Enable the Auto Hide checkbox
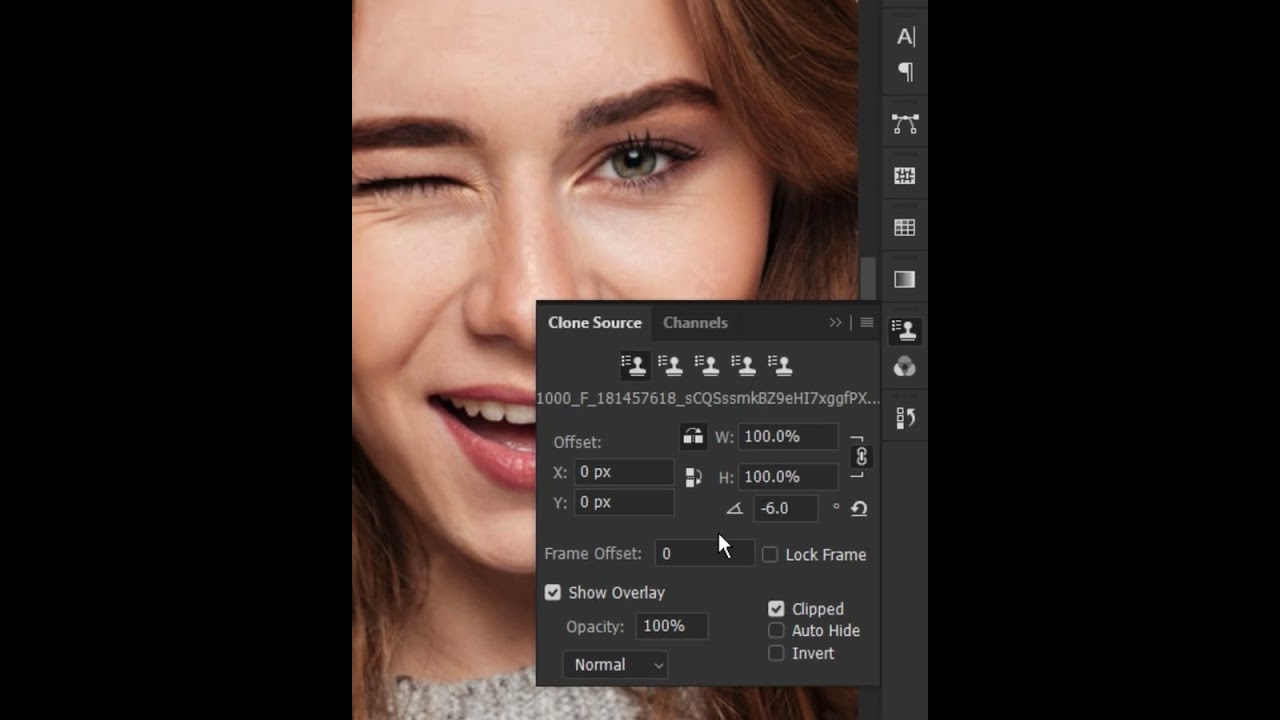This screenshot has width=1280, height=720. [776, 630]
